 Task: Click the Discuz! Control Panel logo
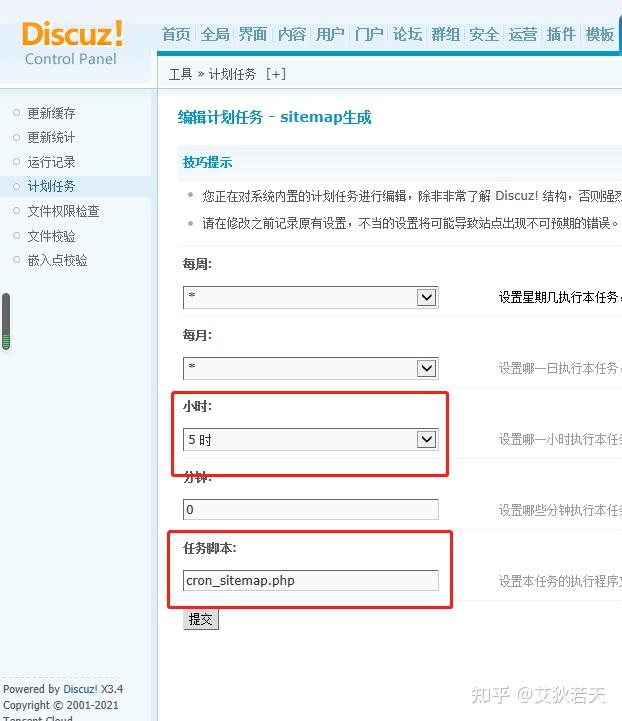[72, 40]
